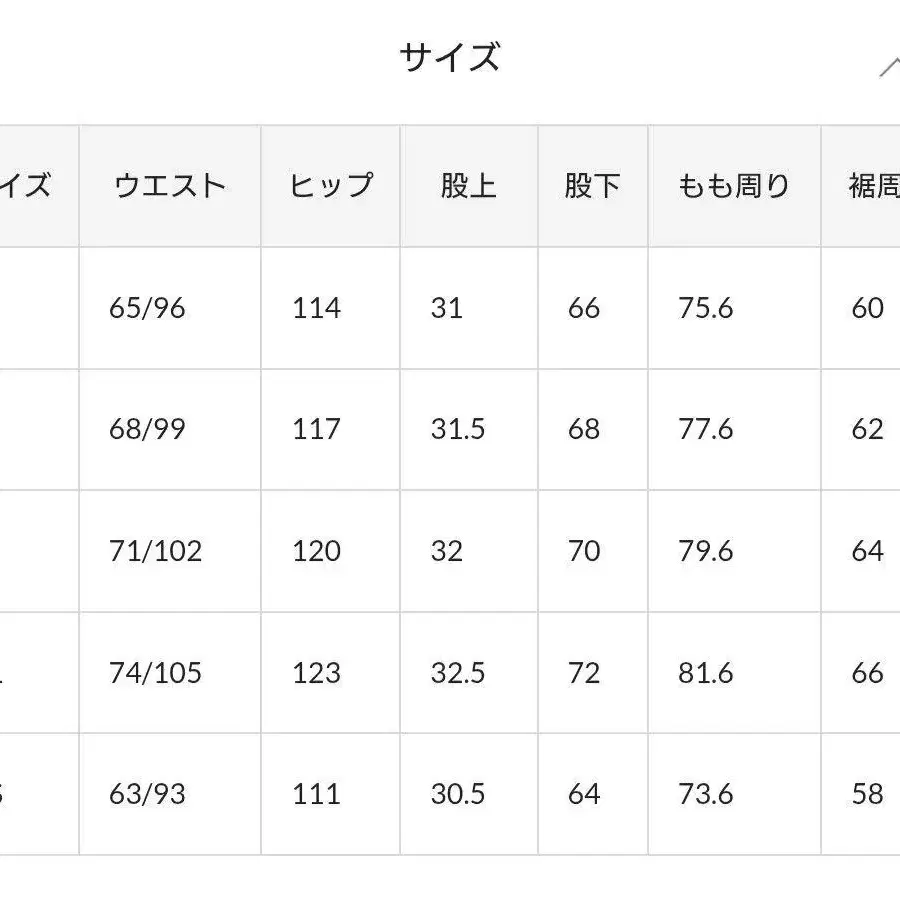
Task: Select the thigh value 81.6
Action: [x=706, y=673]
